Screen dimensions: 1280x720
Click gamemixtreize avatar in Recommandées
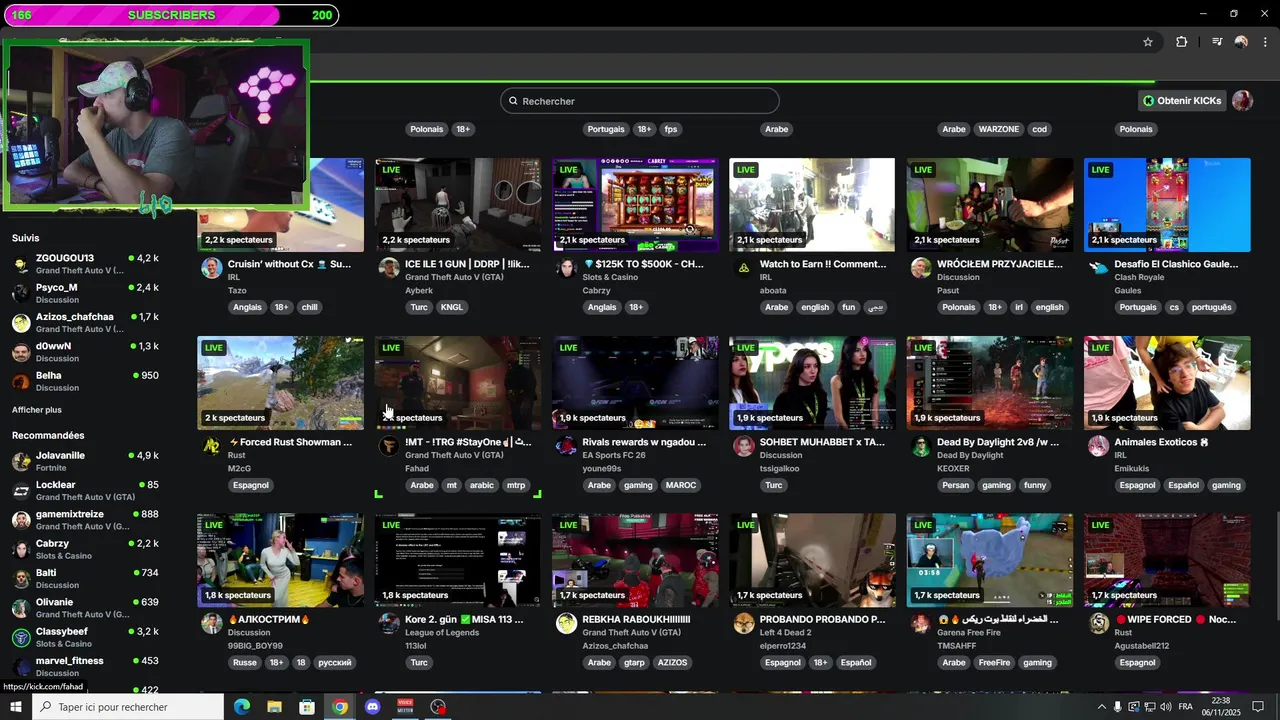(21, 520)
